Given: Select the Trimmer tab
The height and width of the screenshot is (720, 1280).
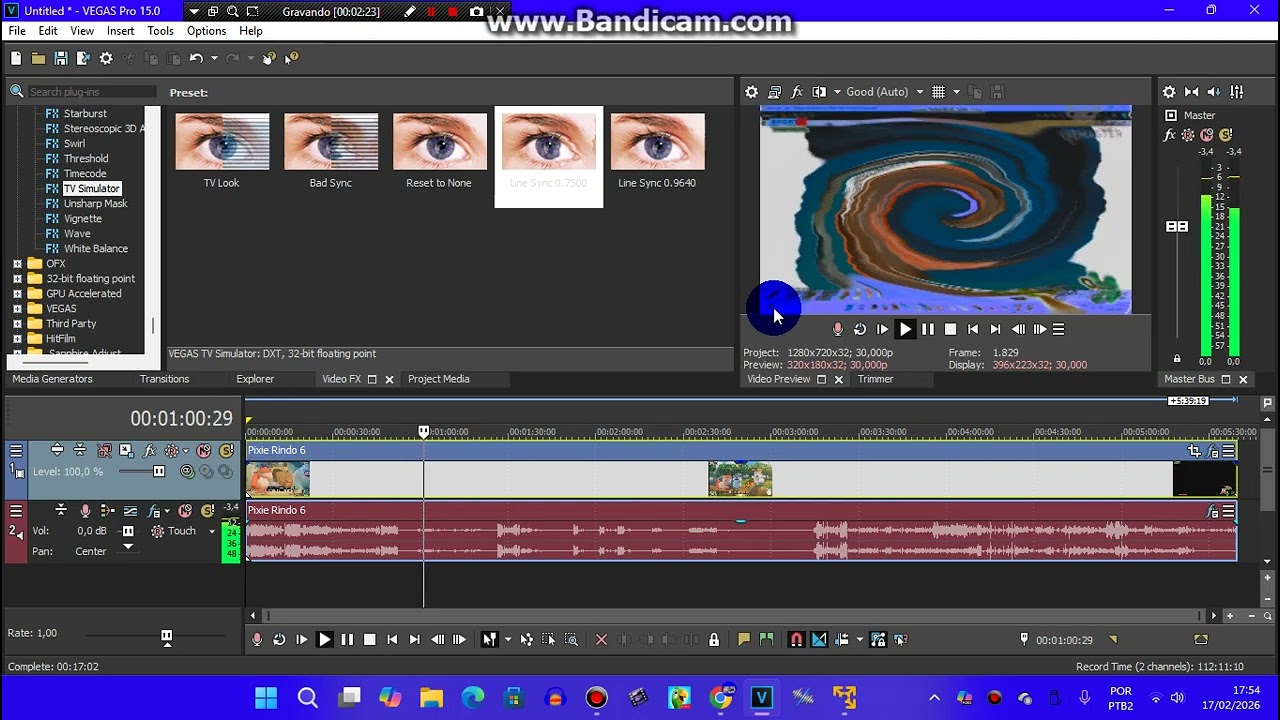Looking at the screenshot, I should [875, 379].
